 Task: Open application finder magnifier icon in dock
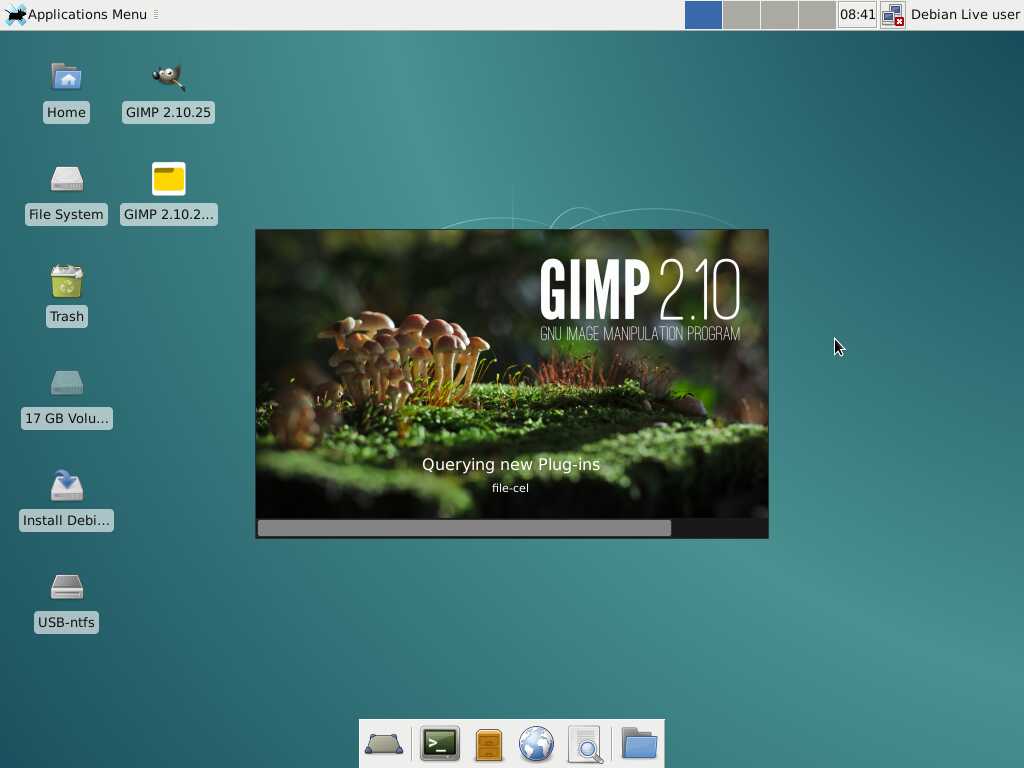click(x=585, y=744)
